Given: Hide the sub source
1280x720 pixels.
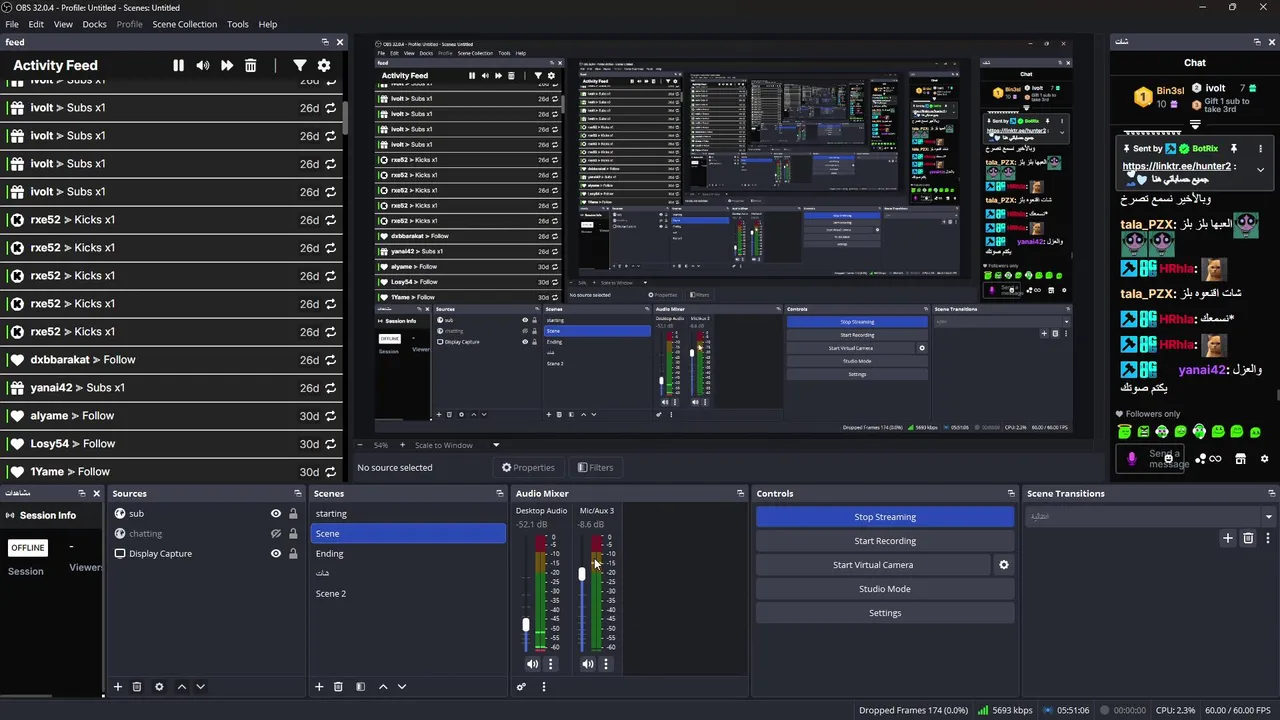Looking at the screenshot, I should coord(276,514).
